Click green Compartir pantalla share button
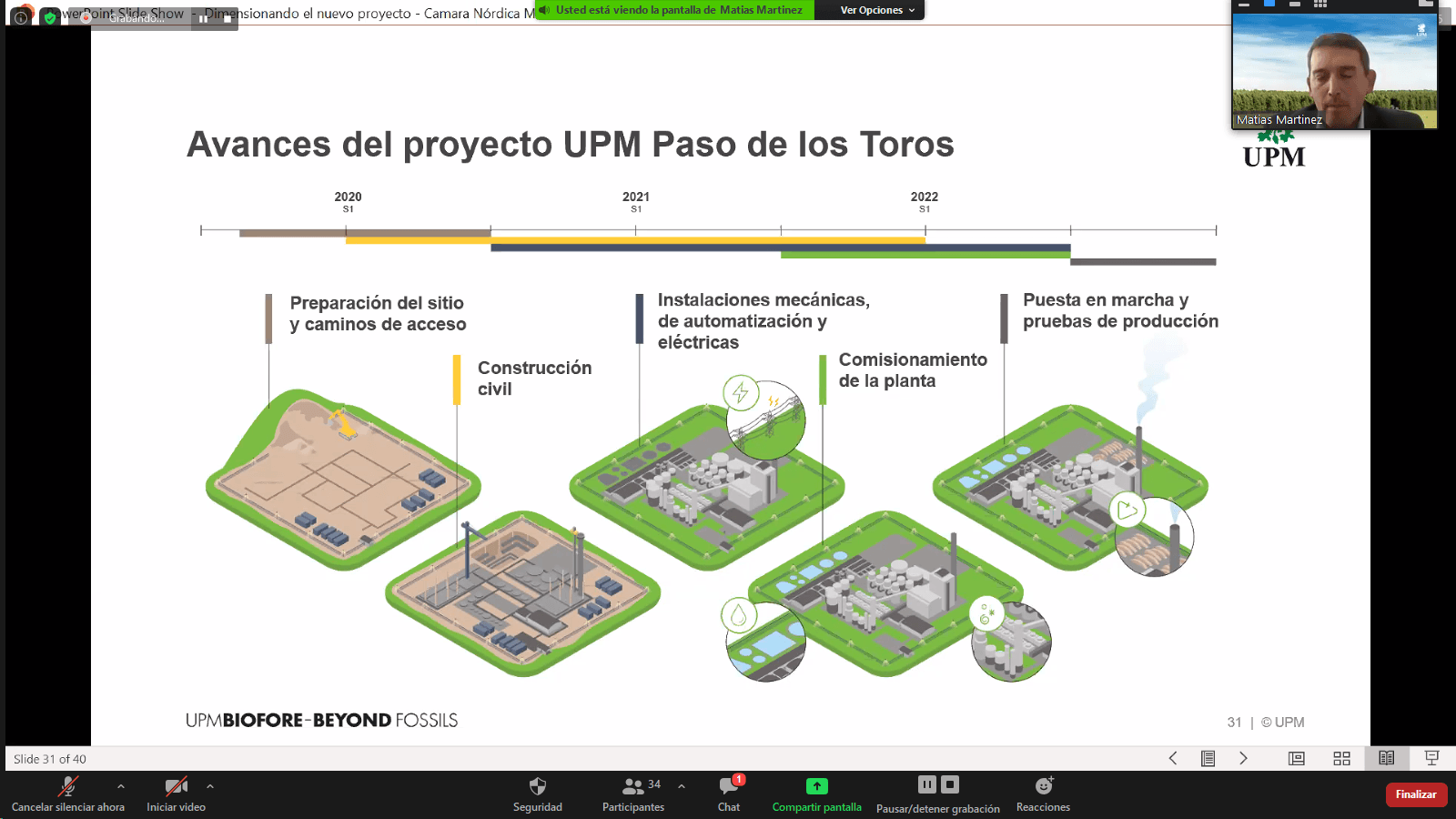 click(817, 794)
